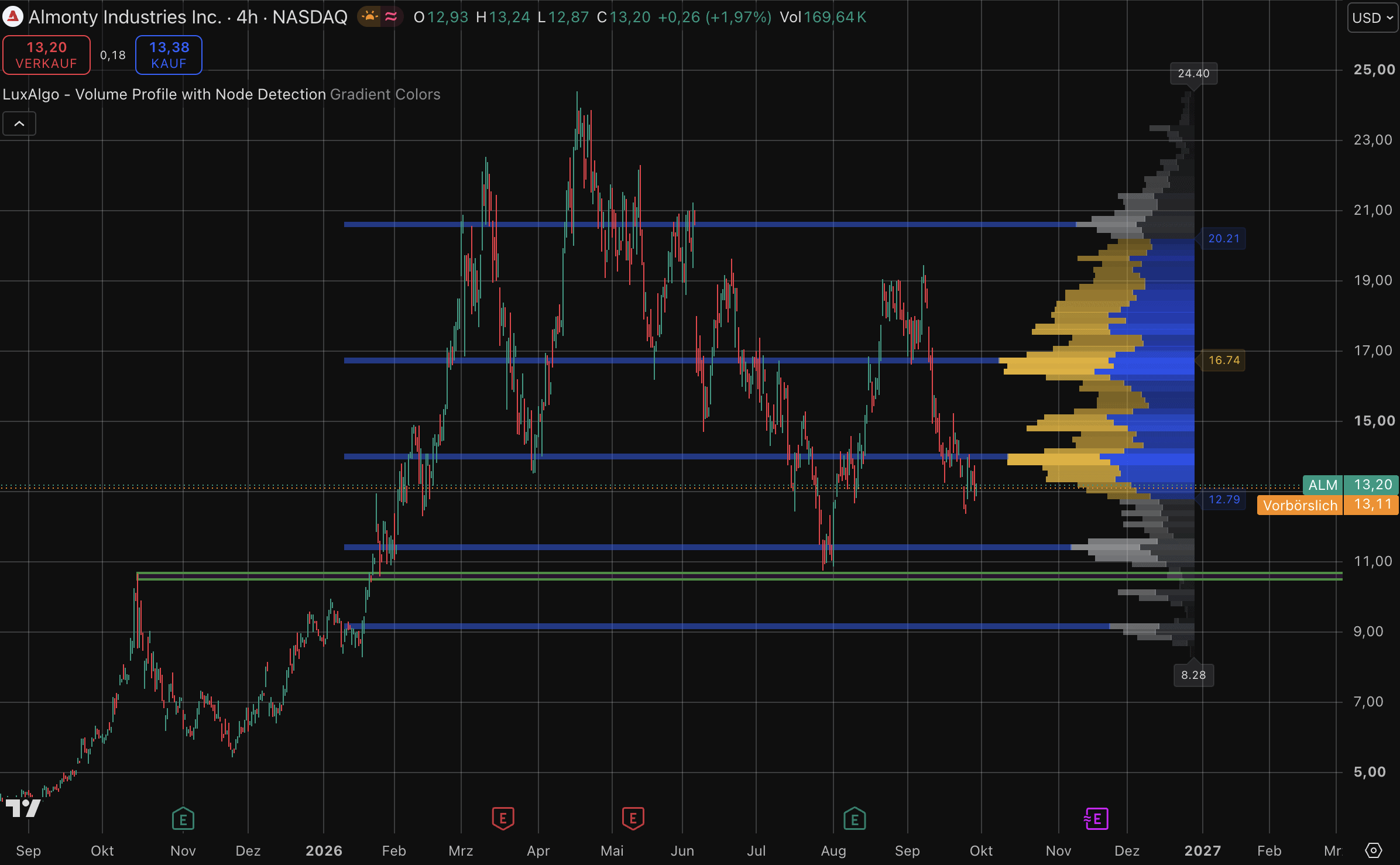This screenshot has height=865, width=1400.
Task: Select the LuxAlgo Volume Profile indicator legend
Action: point(164,94)
